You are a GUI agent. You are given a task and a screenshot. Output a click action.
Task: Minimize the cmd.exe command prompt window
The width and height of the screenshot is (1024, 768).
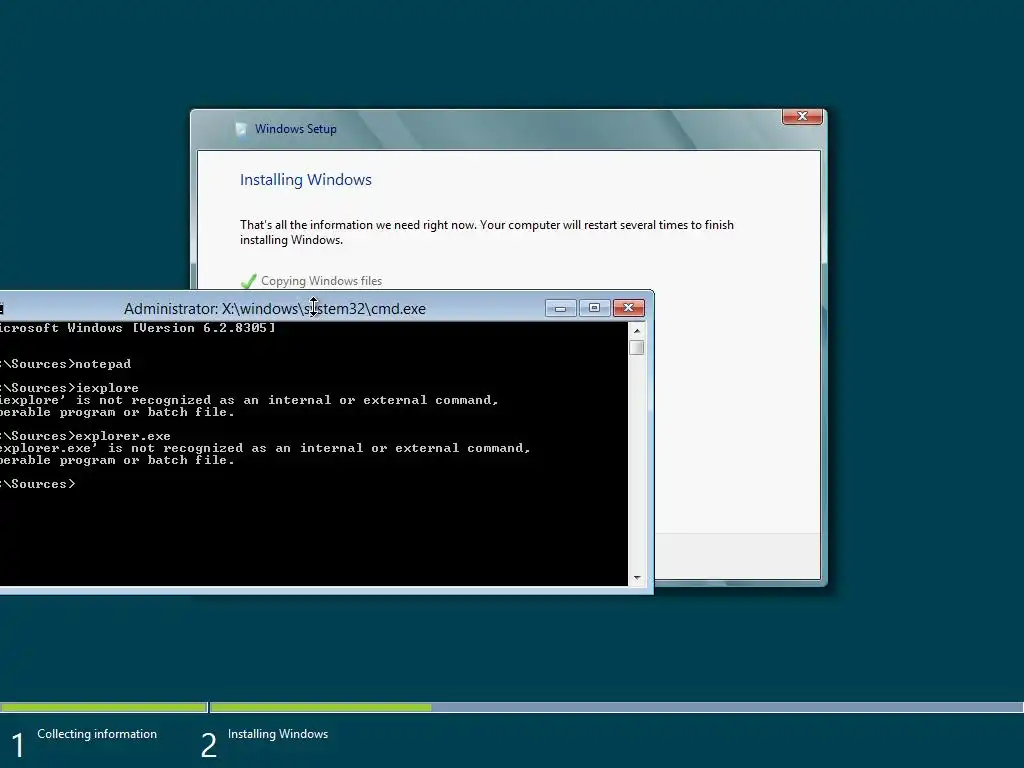click(560, 308)
